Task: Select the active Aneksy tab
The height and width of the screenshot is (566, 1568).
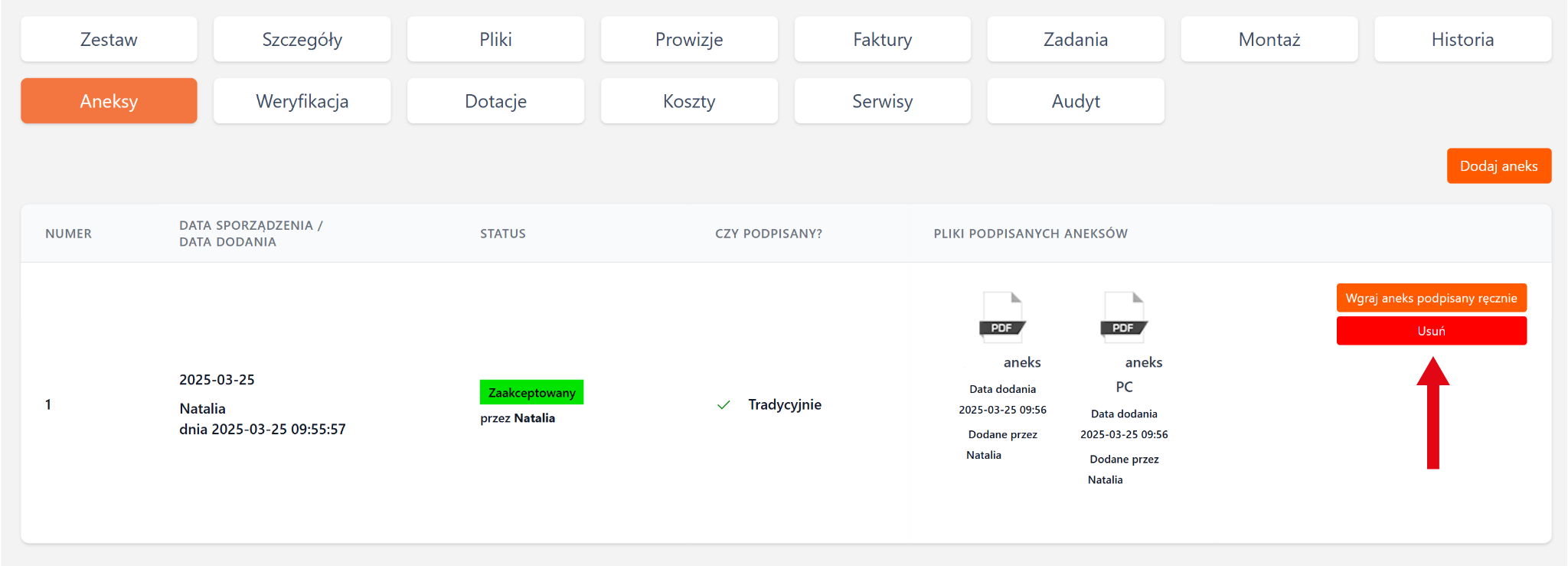Action: [x=109, y=101]
